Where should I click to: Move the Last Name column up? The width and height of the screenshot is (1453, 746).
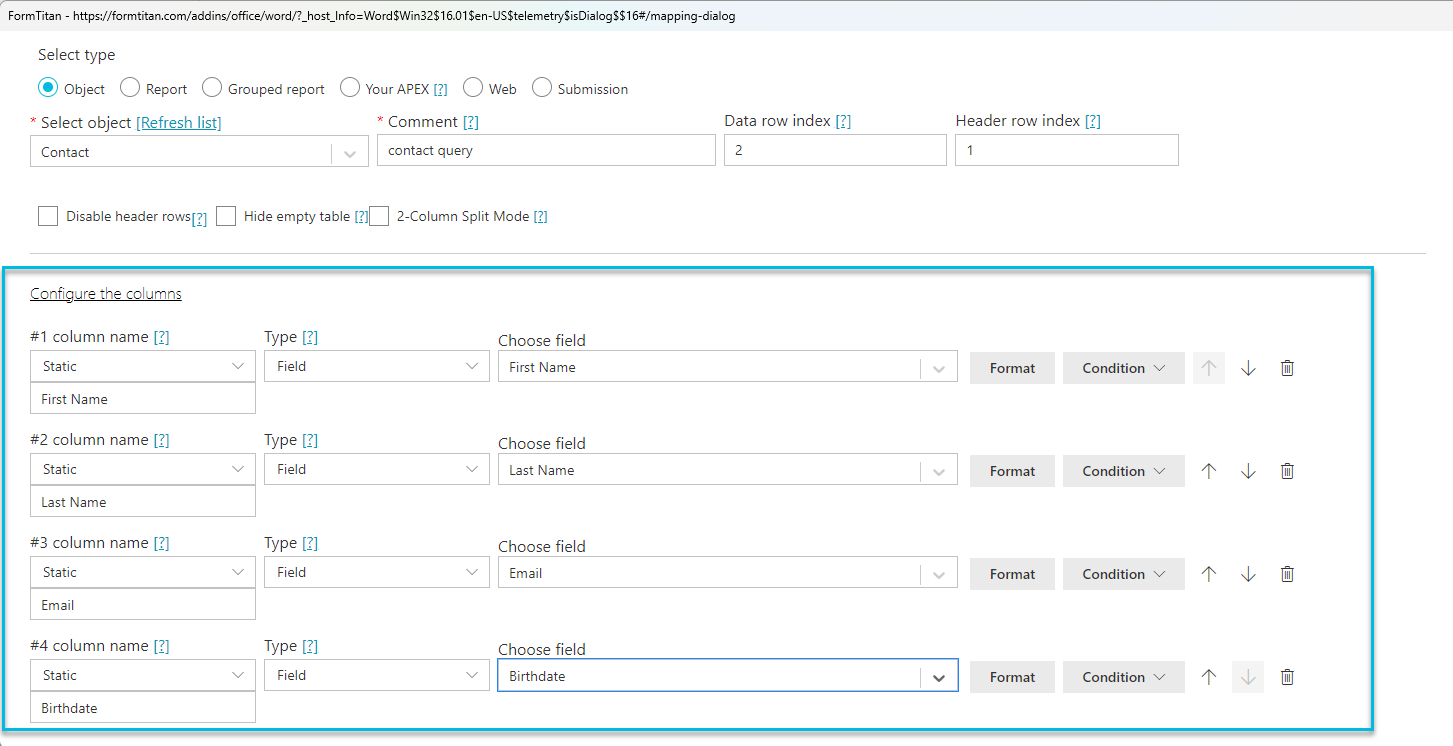coord(1208,470)
